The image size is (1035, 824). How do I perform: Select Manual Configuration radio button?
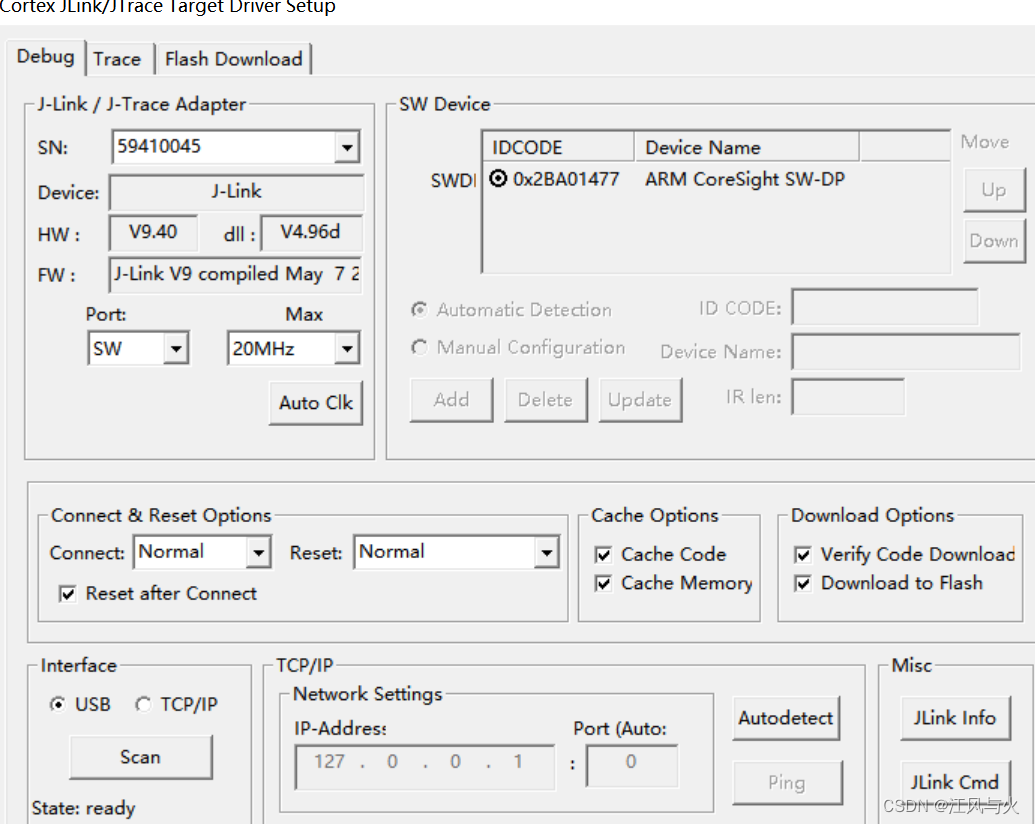[419, 347]
